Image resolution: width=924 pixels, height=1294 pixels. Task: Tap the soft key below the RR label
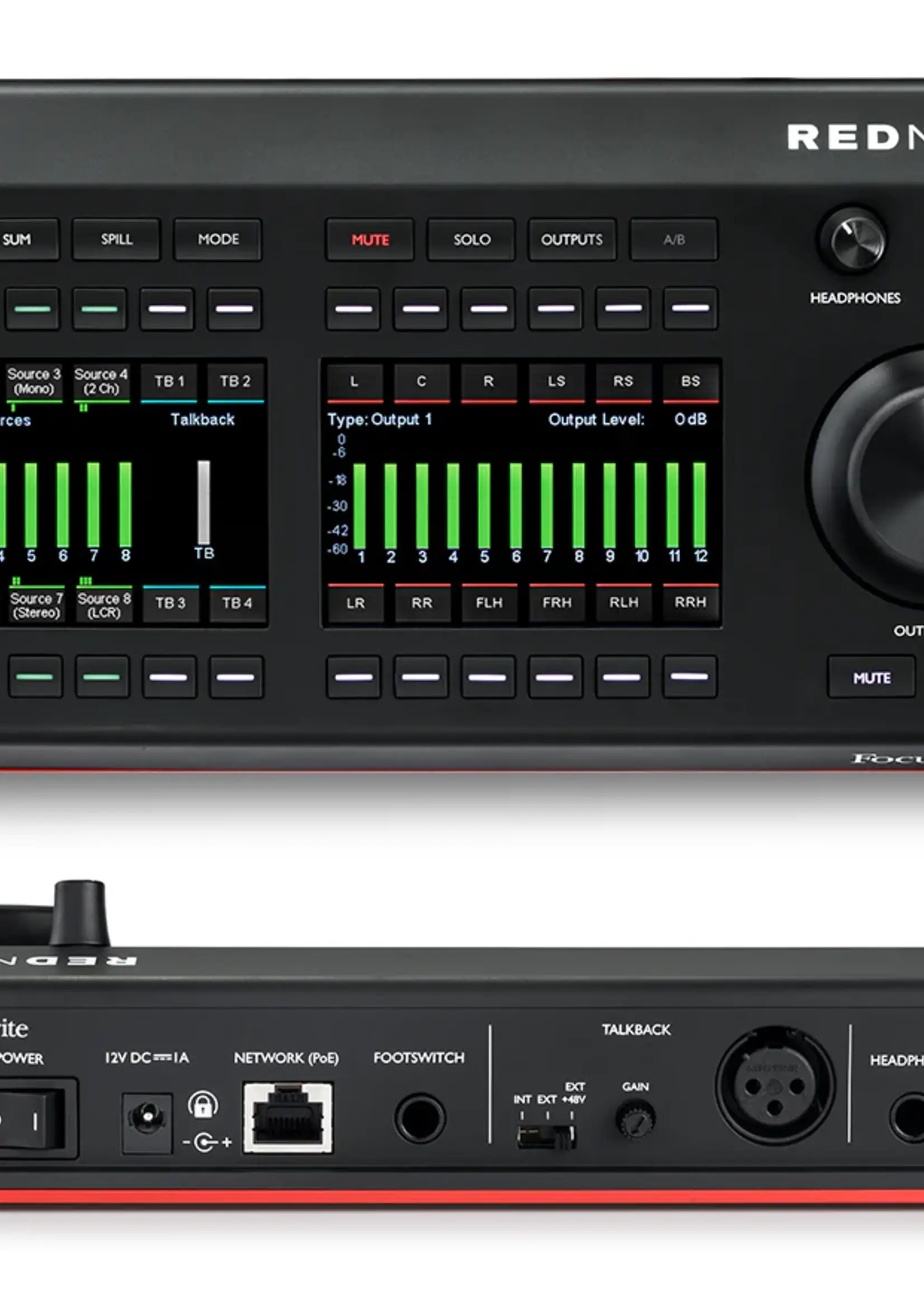click(421, 677)
